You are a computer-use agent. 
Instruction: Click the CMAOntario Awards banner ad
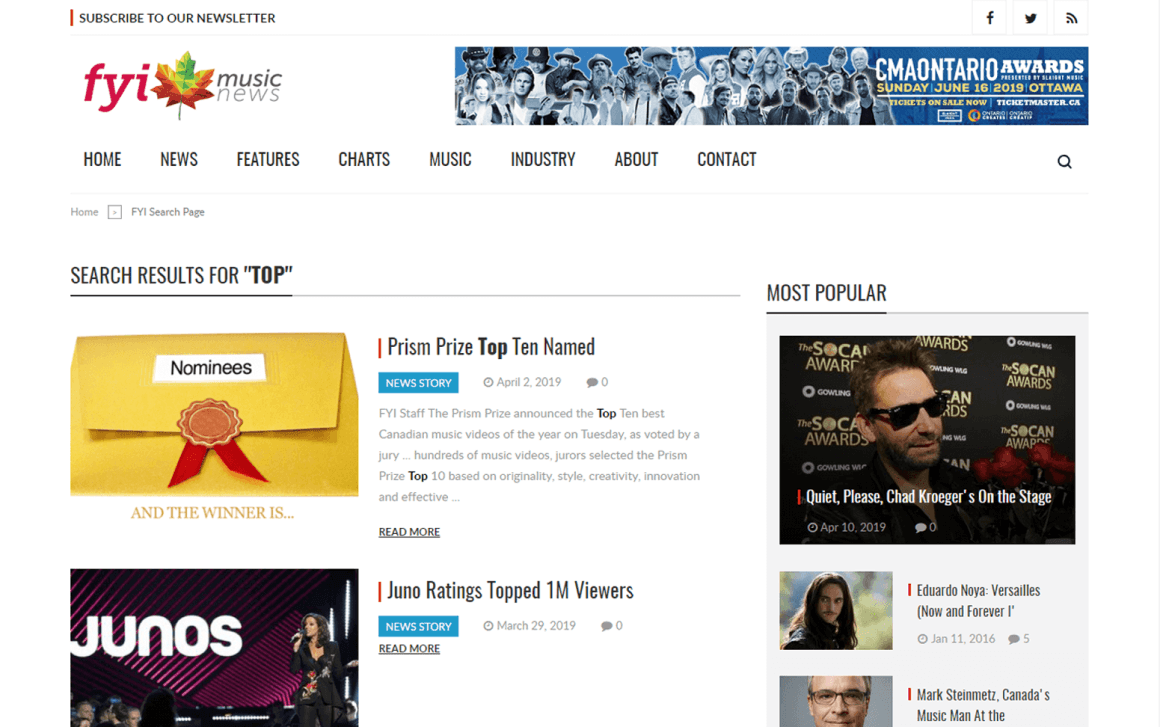pyautogui.click(x=771, y=86)
